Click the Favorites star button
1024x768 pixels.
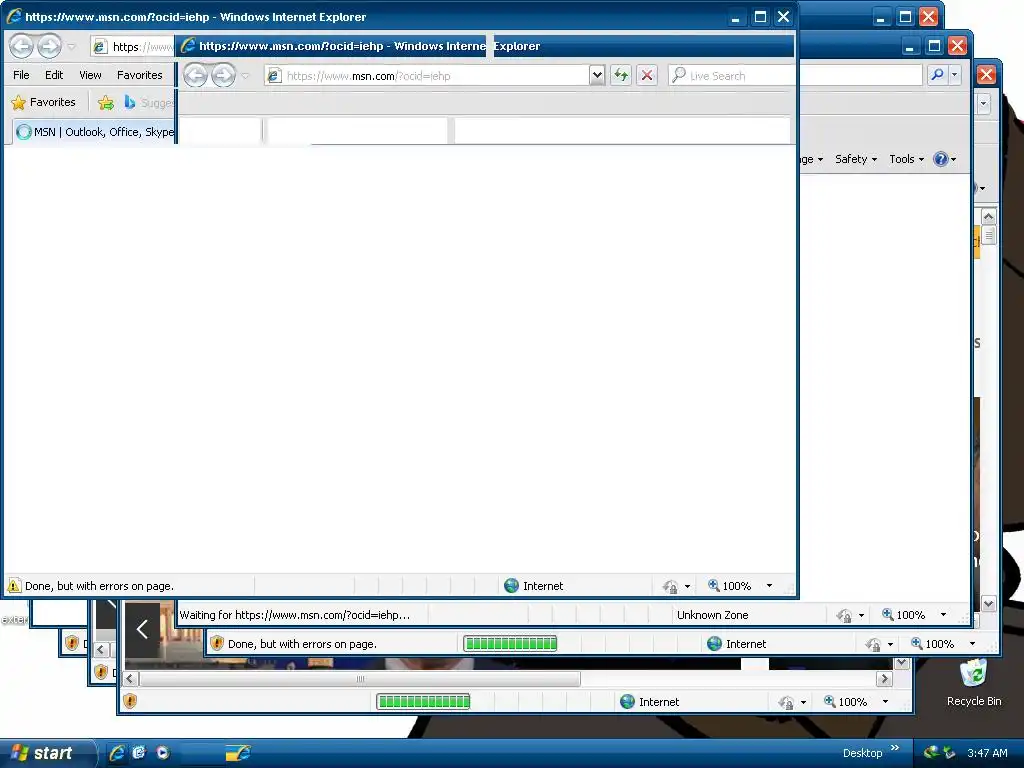(44, 103)
